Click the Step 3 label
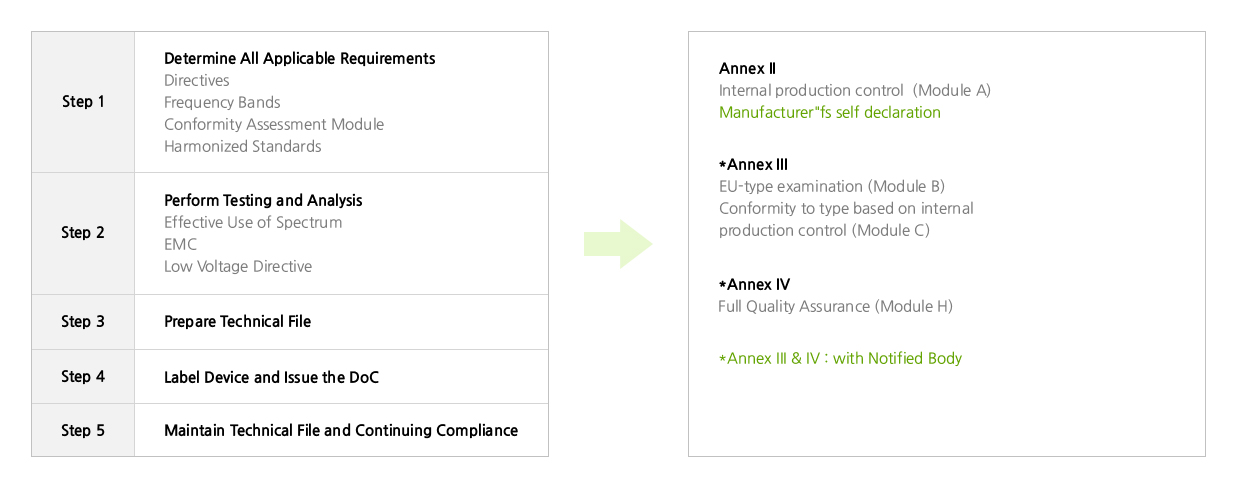The image size is (1237, 488). [x=83, y=322]
